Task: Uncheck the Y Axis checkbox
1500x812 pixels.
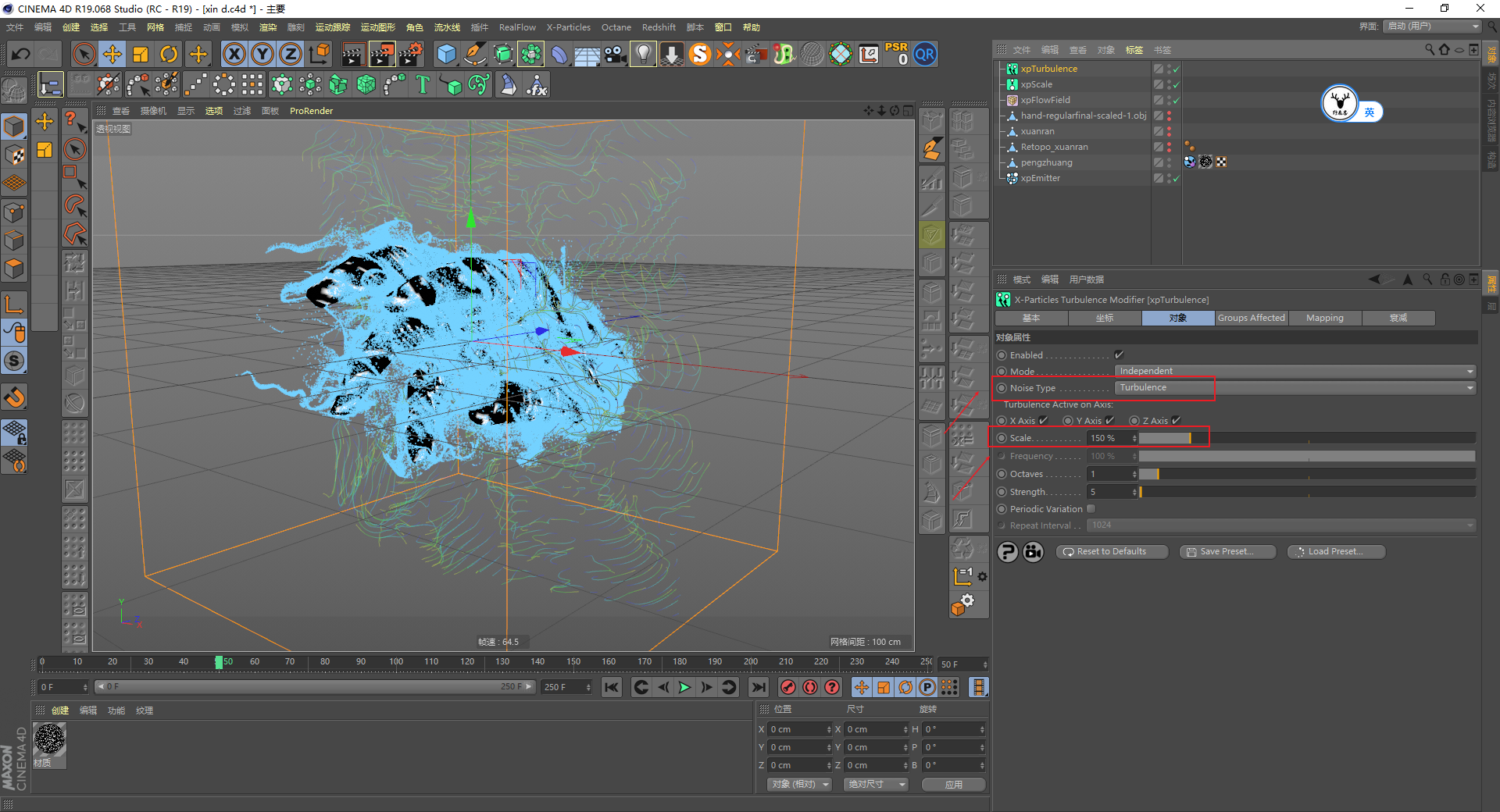Action: (x=1109, y=421)
